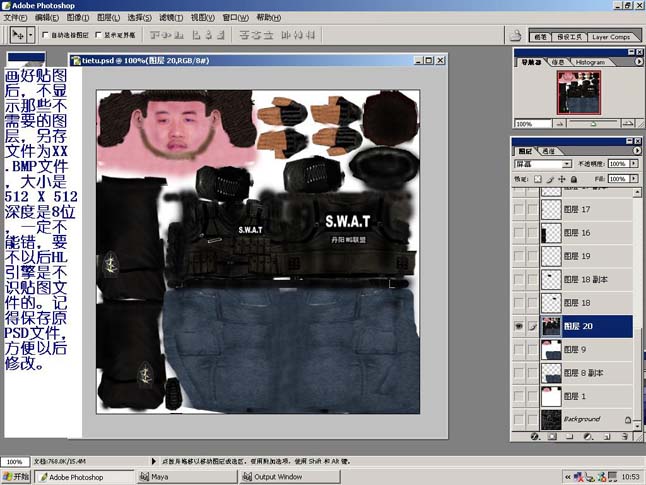Click the Navigator zoom out button
This screenshot has height=485, width=646.
(x=559, y=124)
